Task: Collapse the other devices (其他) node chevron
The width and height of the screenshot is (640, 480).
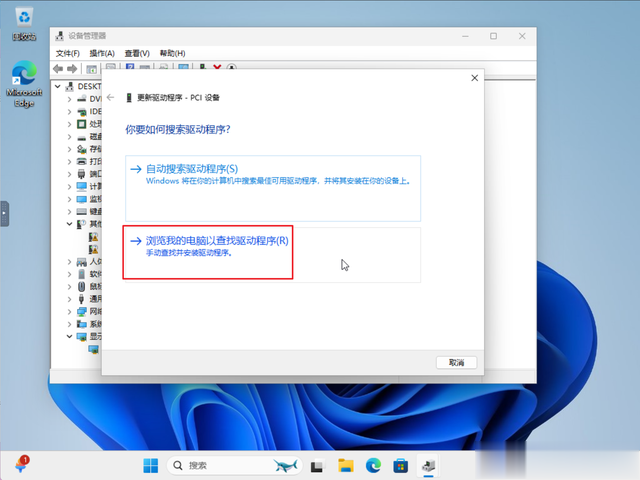Action: (69, 224)
